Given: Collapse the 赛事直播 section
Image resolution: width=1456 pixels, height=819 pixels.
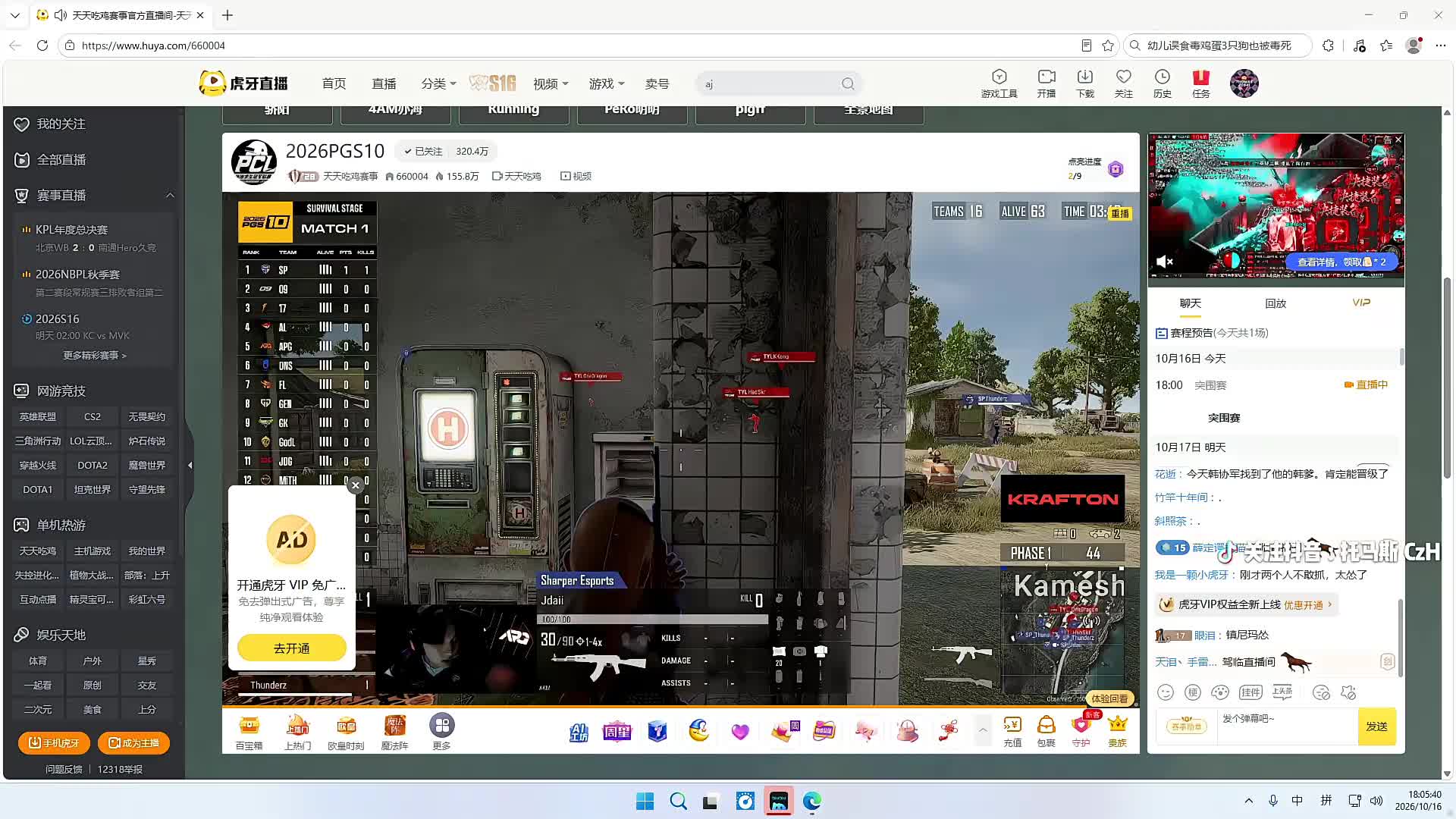Looking at the screenshot, I should coord(170,196).
